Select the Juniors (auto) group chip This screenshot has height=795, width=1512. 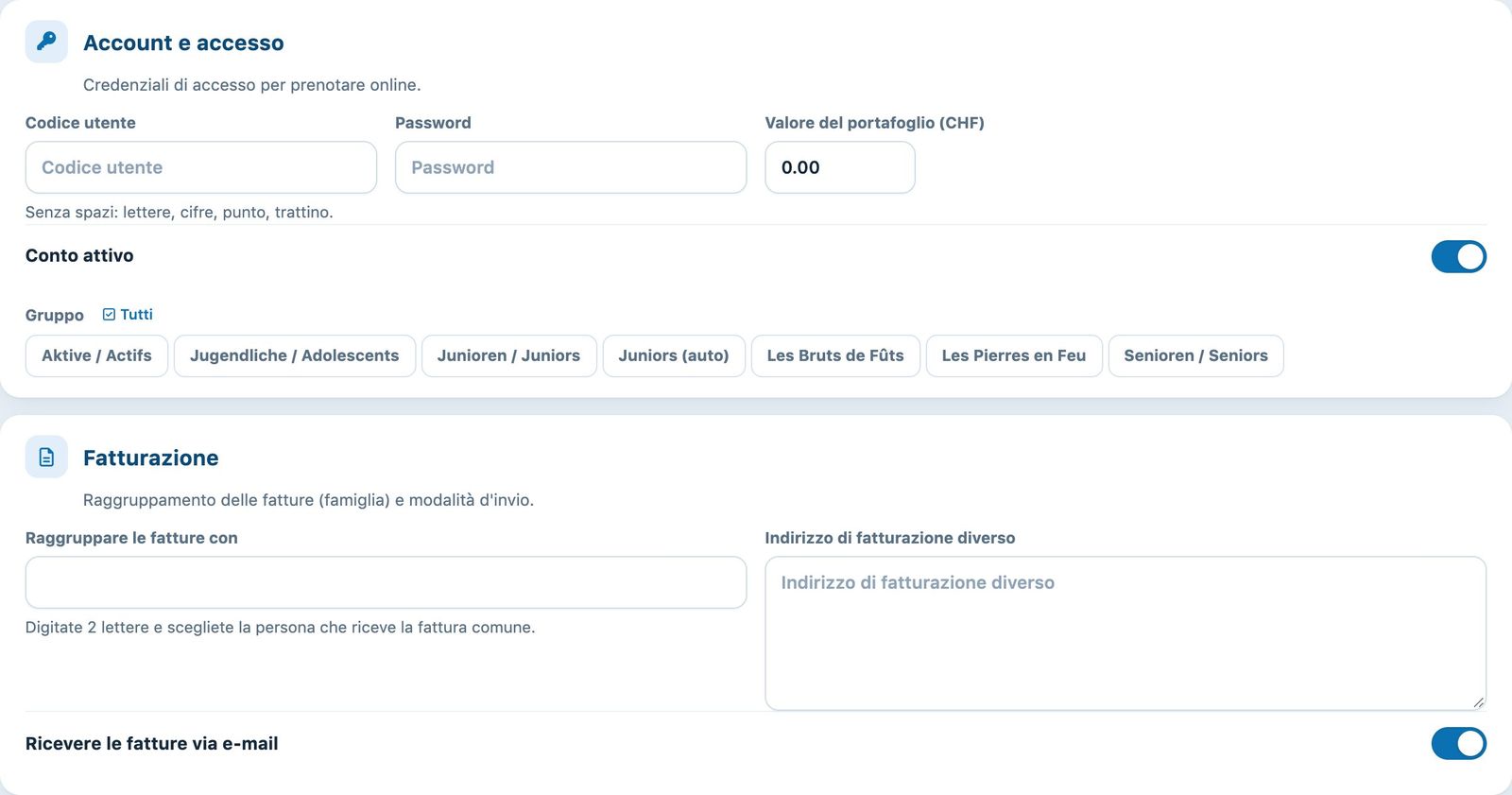[674, 355]
